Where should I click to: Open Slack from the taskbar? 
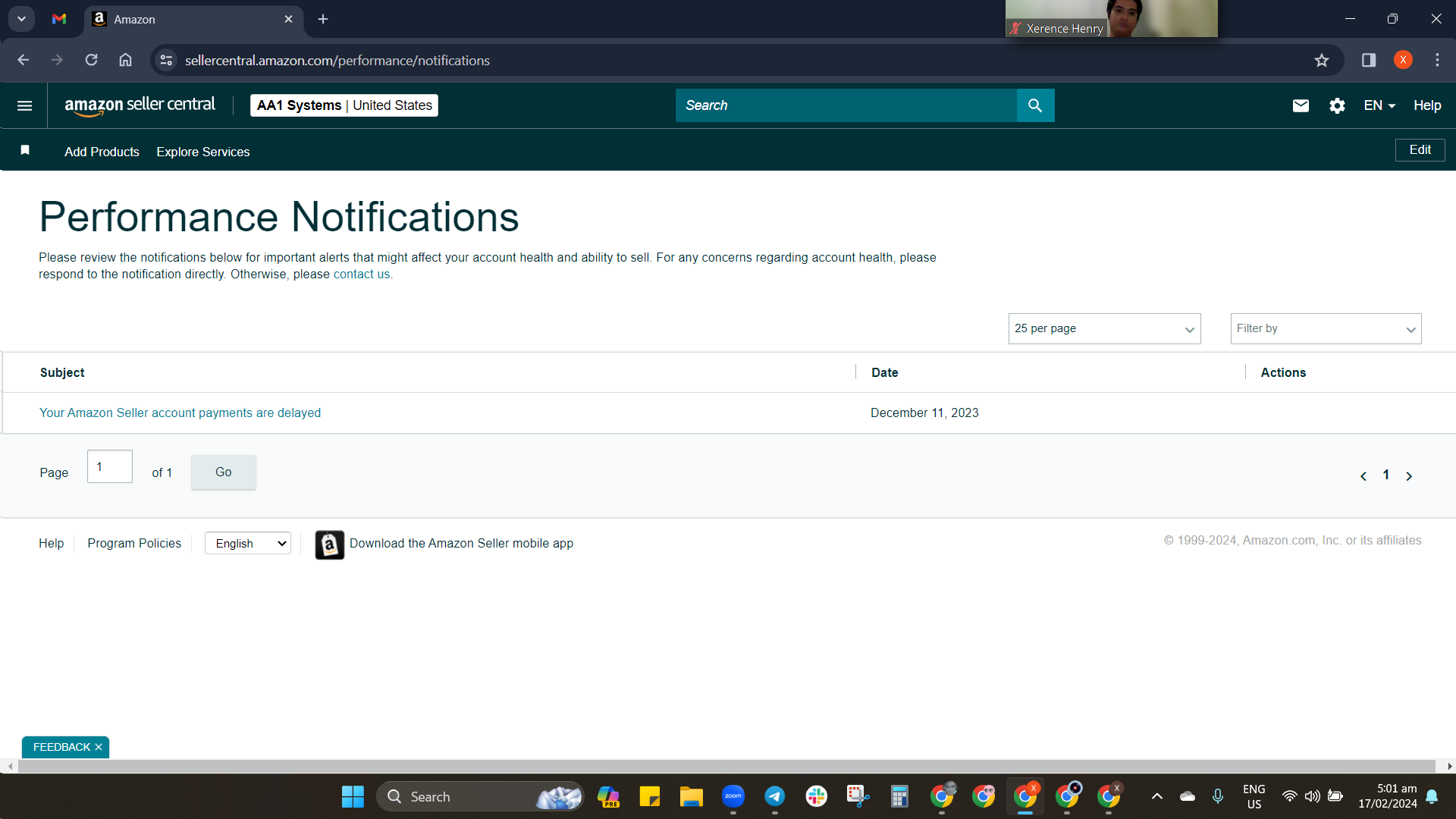(817, 796)
